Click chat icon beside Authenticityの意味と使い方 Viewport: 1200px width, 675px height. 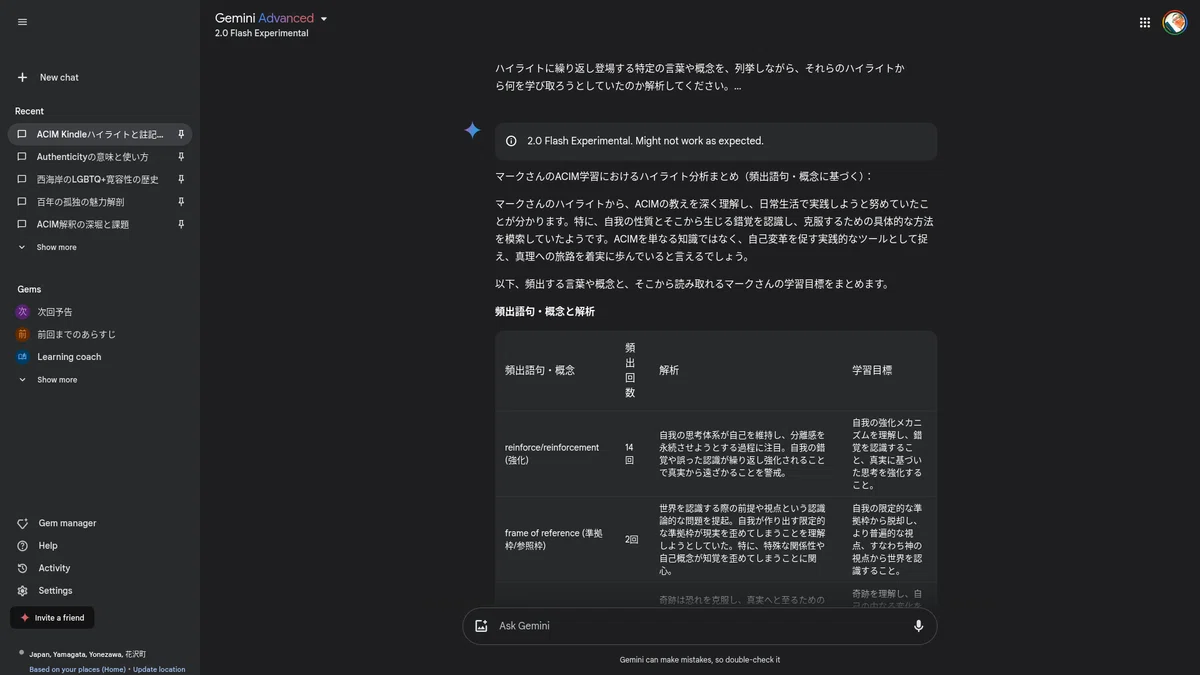tap(22, 157)
